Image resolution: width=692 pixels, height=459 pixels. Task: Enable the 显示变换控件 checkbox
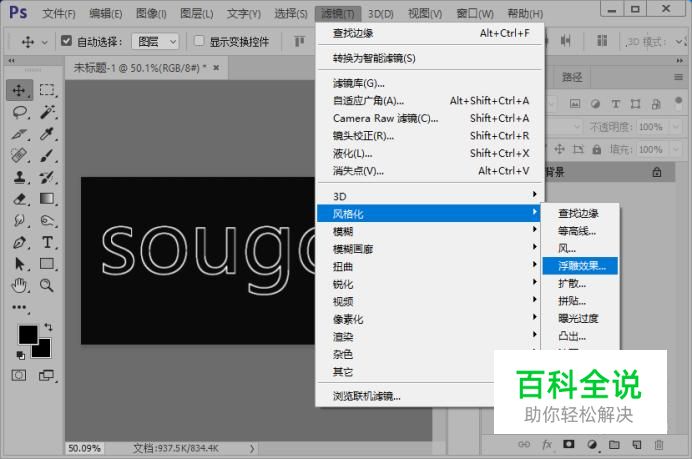pos(199,41)
